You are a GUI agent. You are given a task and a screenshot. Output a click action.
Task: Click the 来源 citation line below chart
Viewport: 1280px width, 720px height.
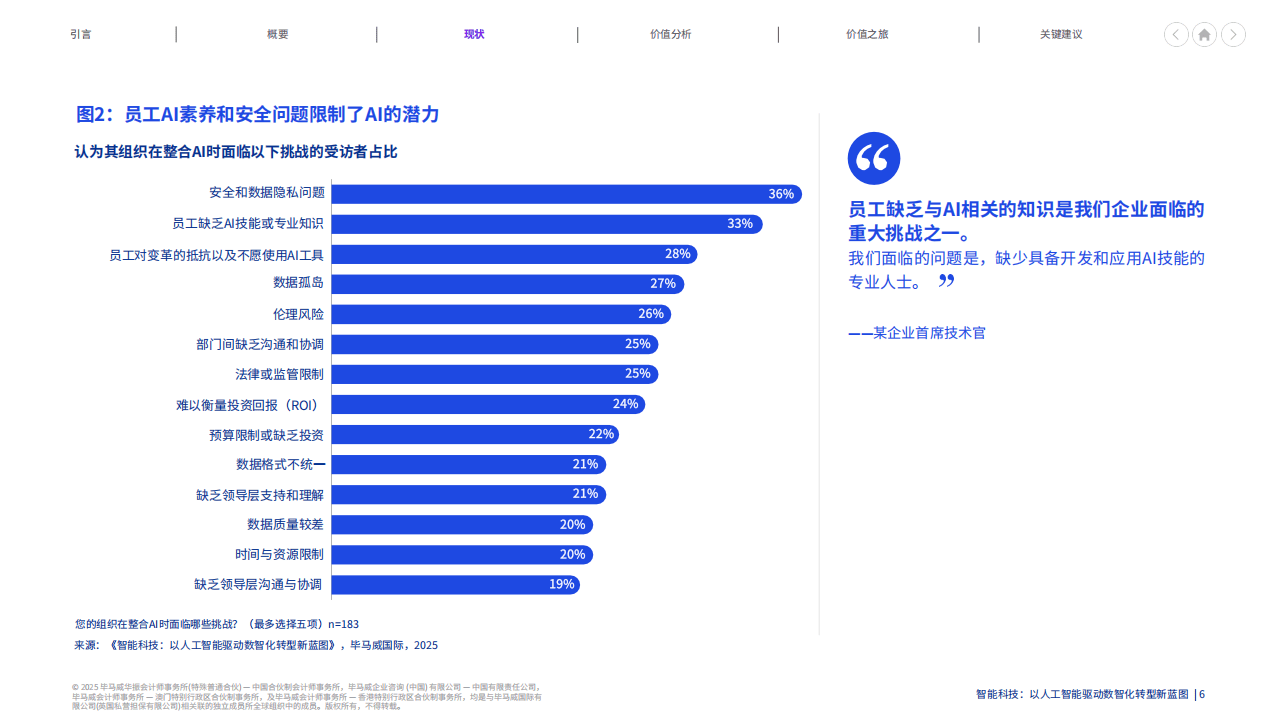(x=256, y=645)
